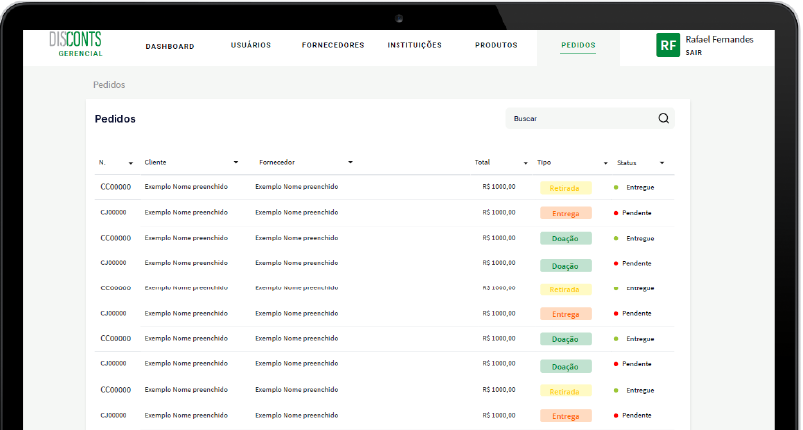803x430 pixels.
Task: Click the Disconts Gerencial logo
Action: tap(75, 44)
